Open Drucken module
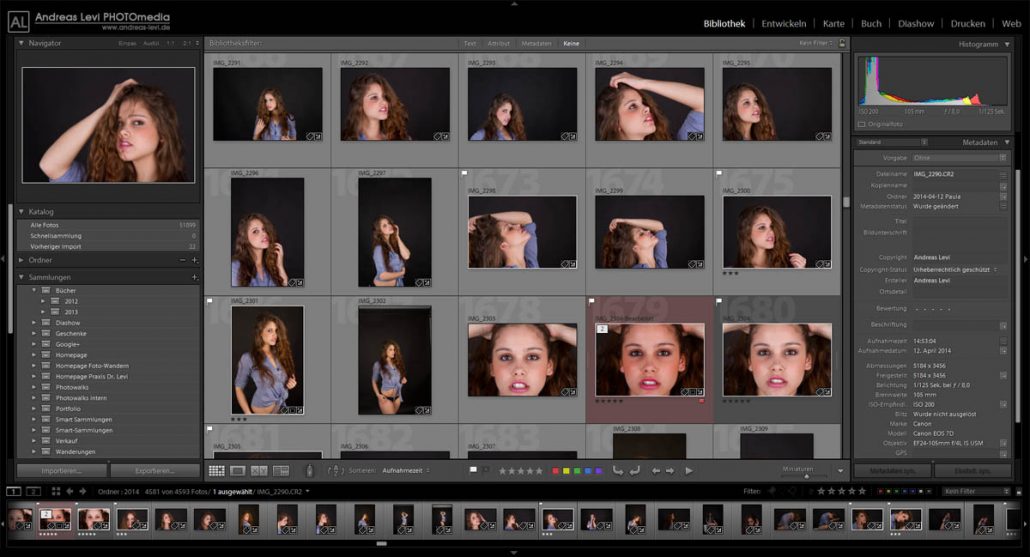The height and width of the screenshot is (557, 1030). click(x=968, y=24)
